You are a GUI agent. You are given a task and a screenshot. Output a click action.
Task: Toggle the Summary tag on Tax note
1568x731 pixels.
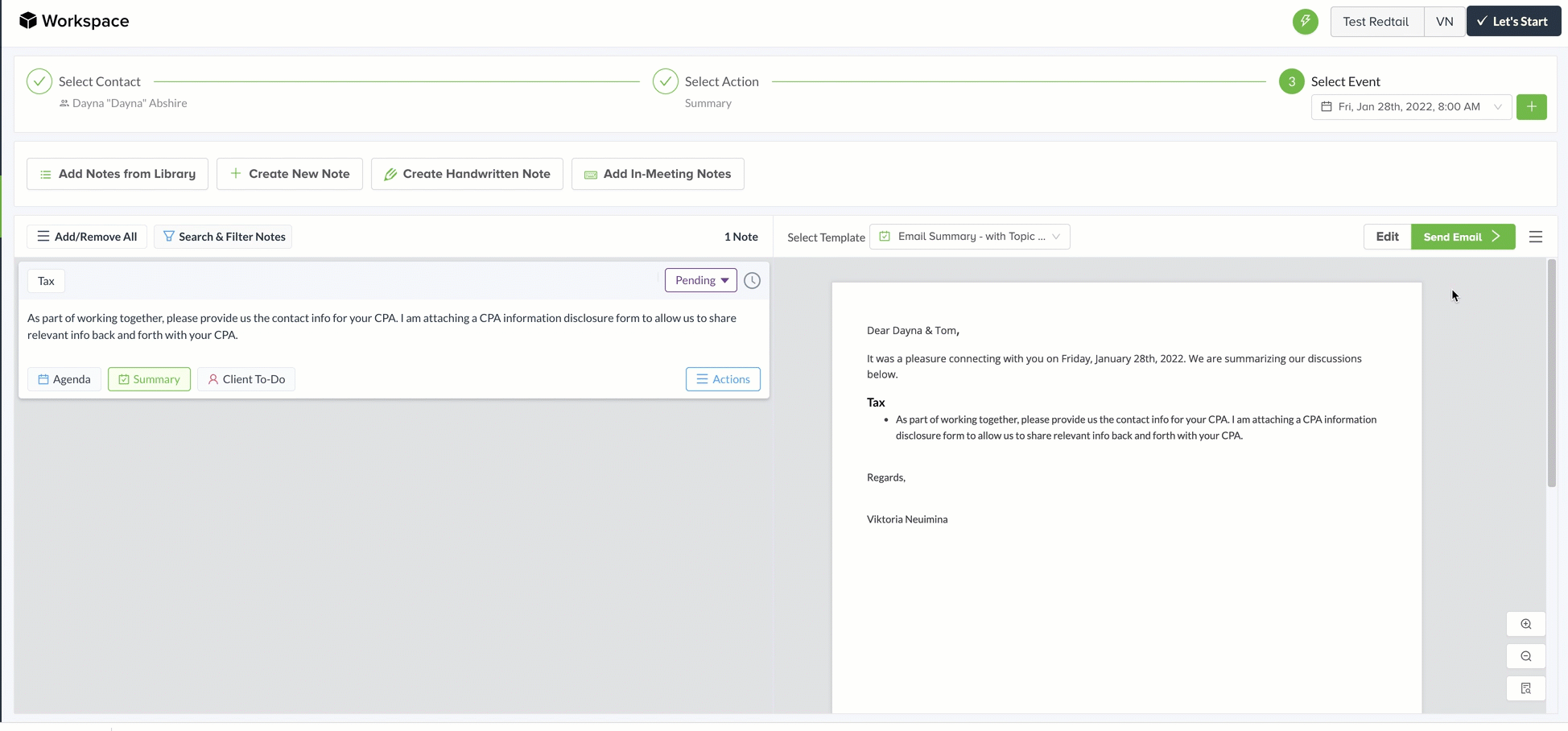(x=149, y=379)
